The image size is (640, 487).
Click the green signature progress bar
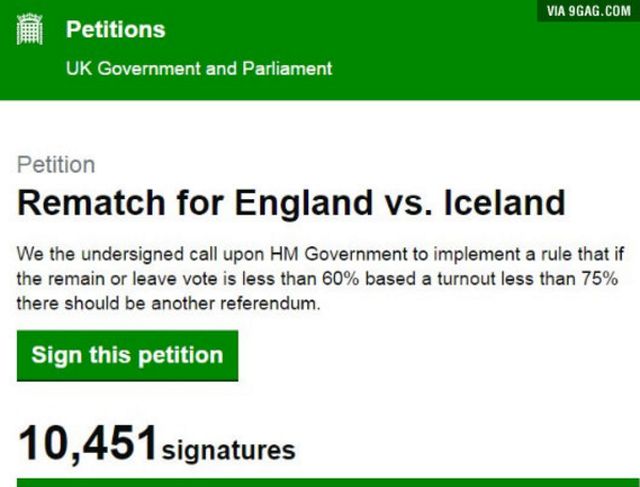(x=320, y=482)
